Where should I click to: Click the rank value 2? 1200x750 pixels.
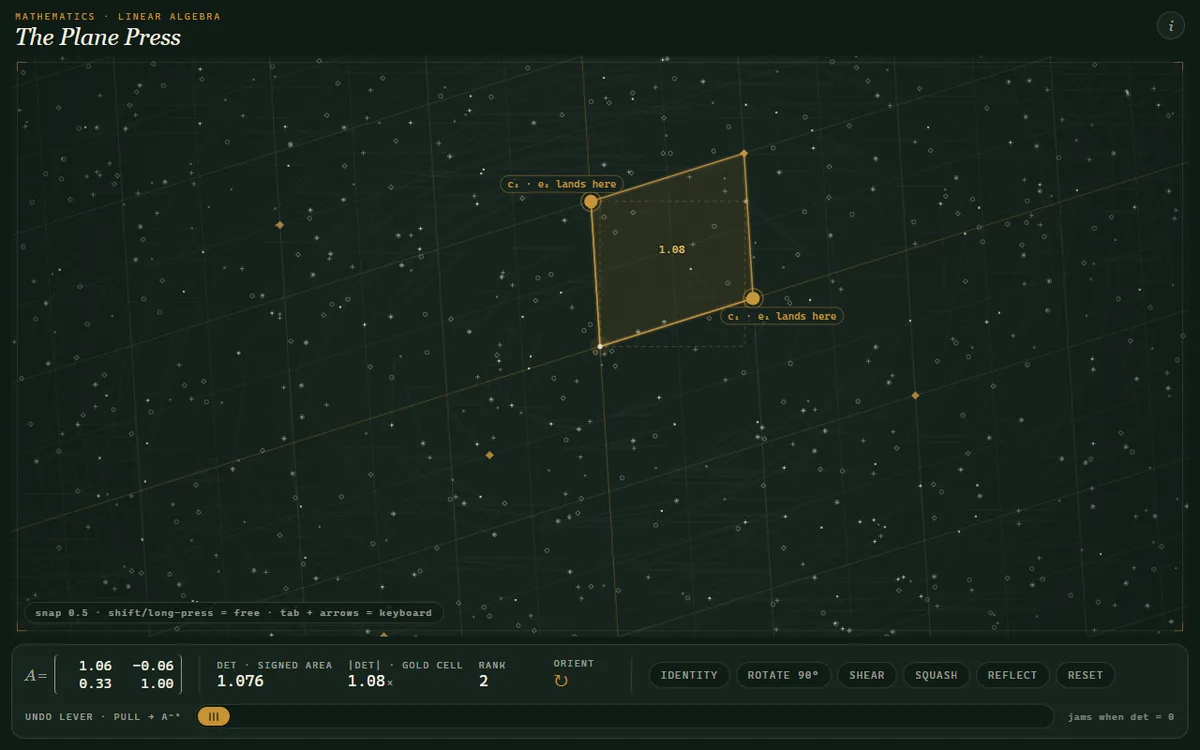tap(484, 681)
